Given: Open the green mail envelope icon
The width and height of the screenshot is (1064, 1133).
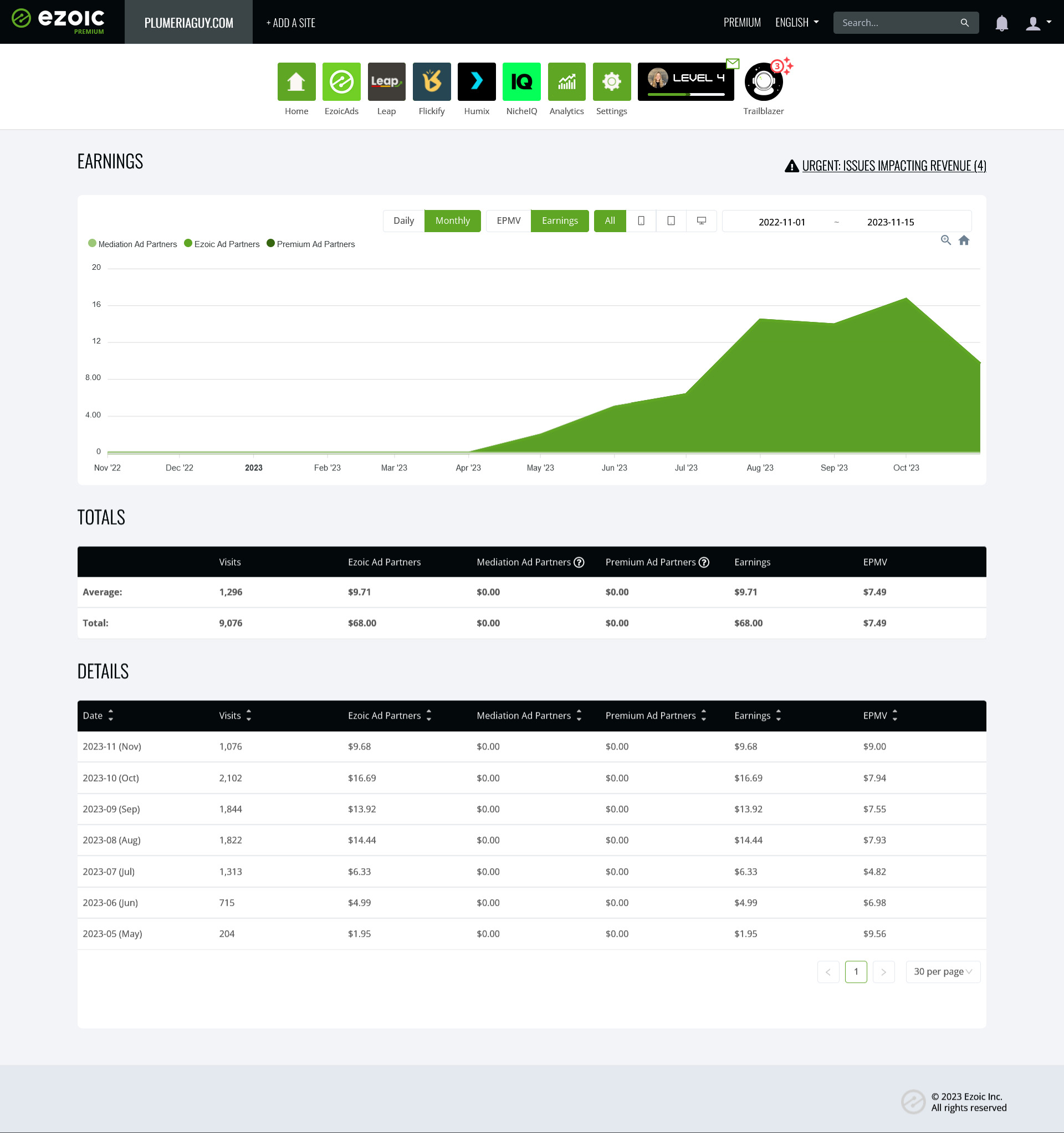Looking at the screenshot, I should (733, 63).
